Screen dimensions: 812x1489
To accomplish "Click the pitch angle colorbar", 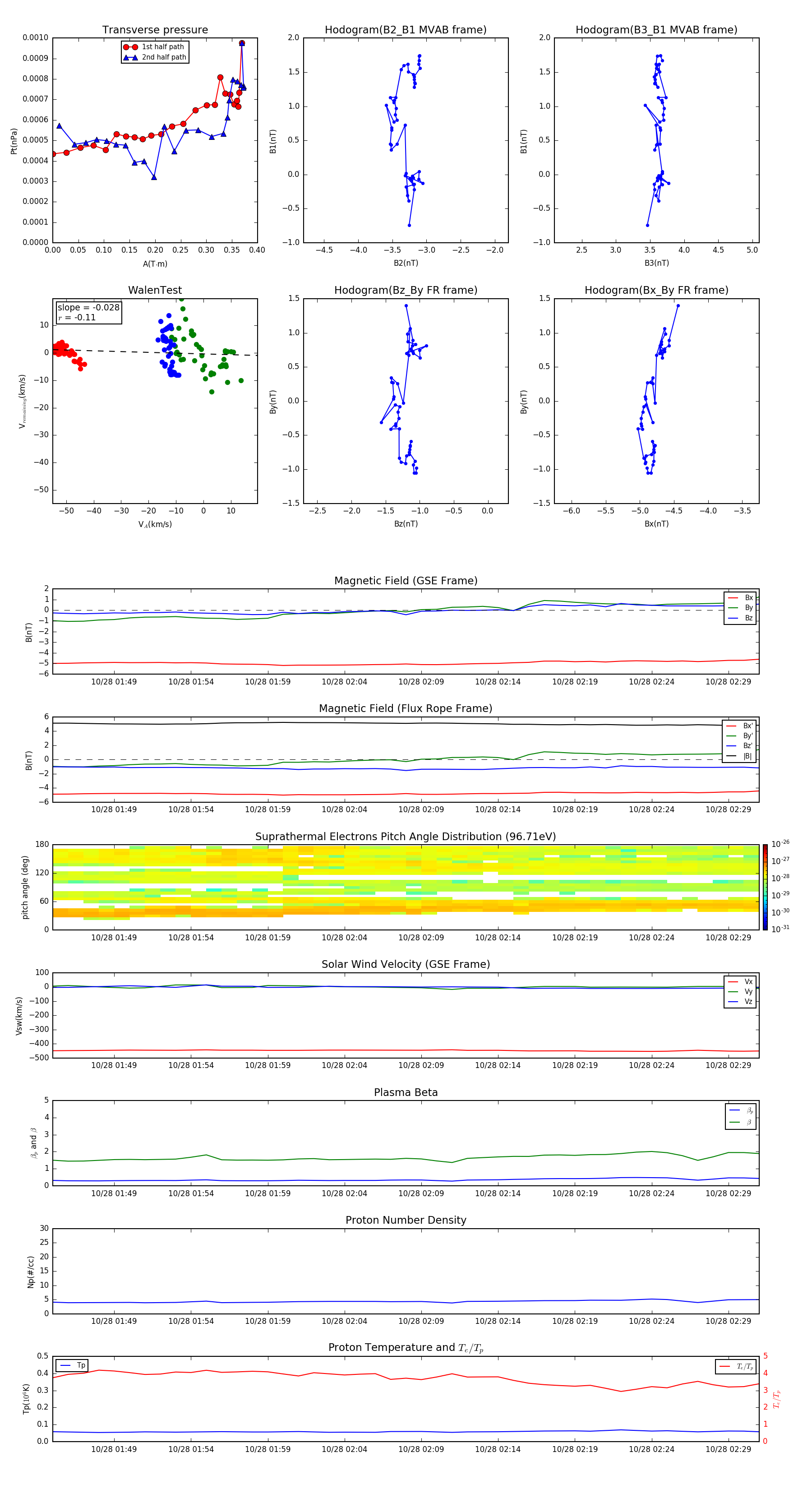I will pos(765,887).
